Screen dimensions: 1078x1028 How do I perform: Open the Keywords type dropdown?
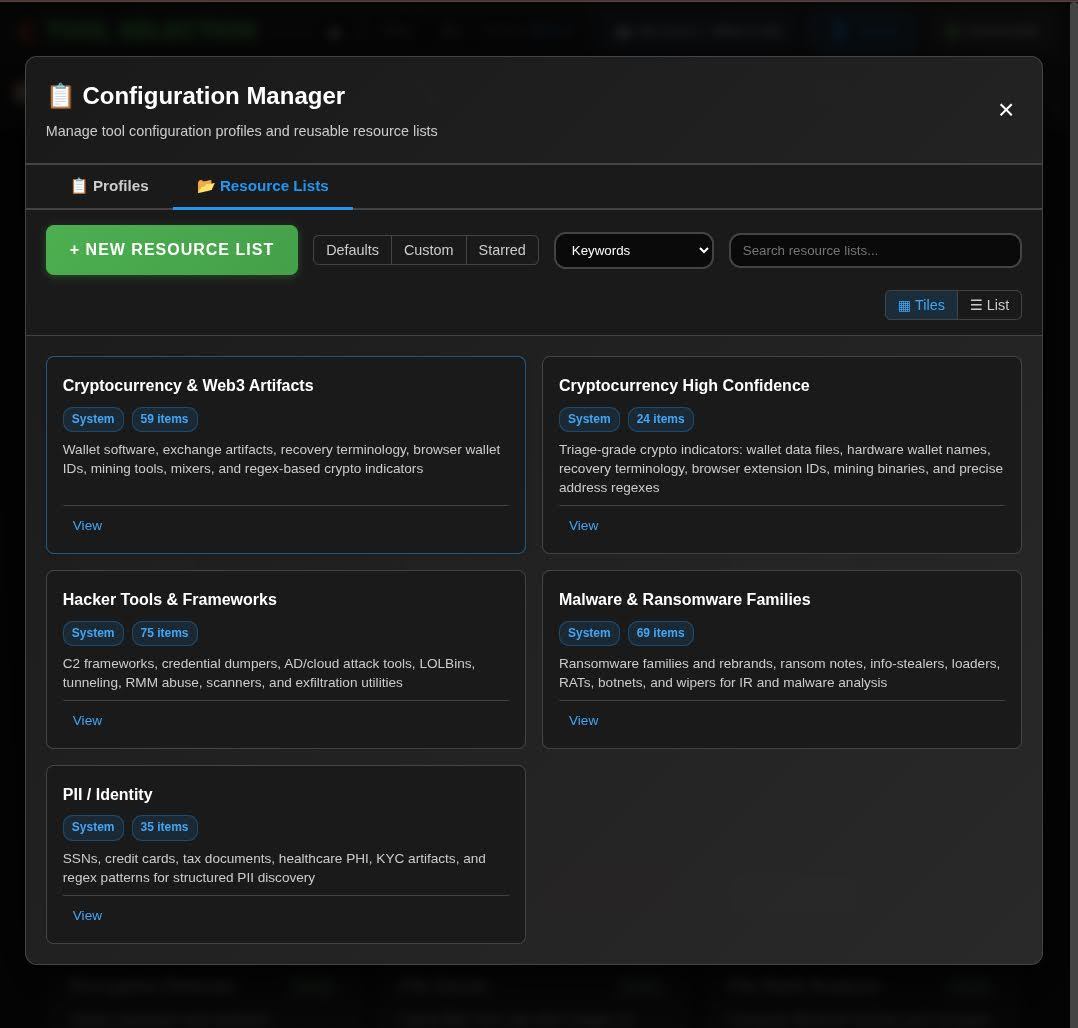click(x=634, y=250)
